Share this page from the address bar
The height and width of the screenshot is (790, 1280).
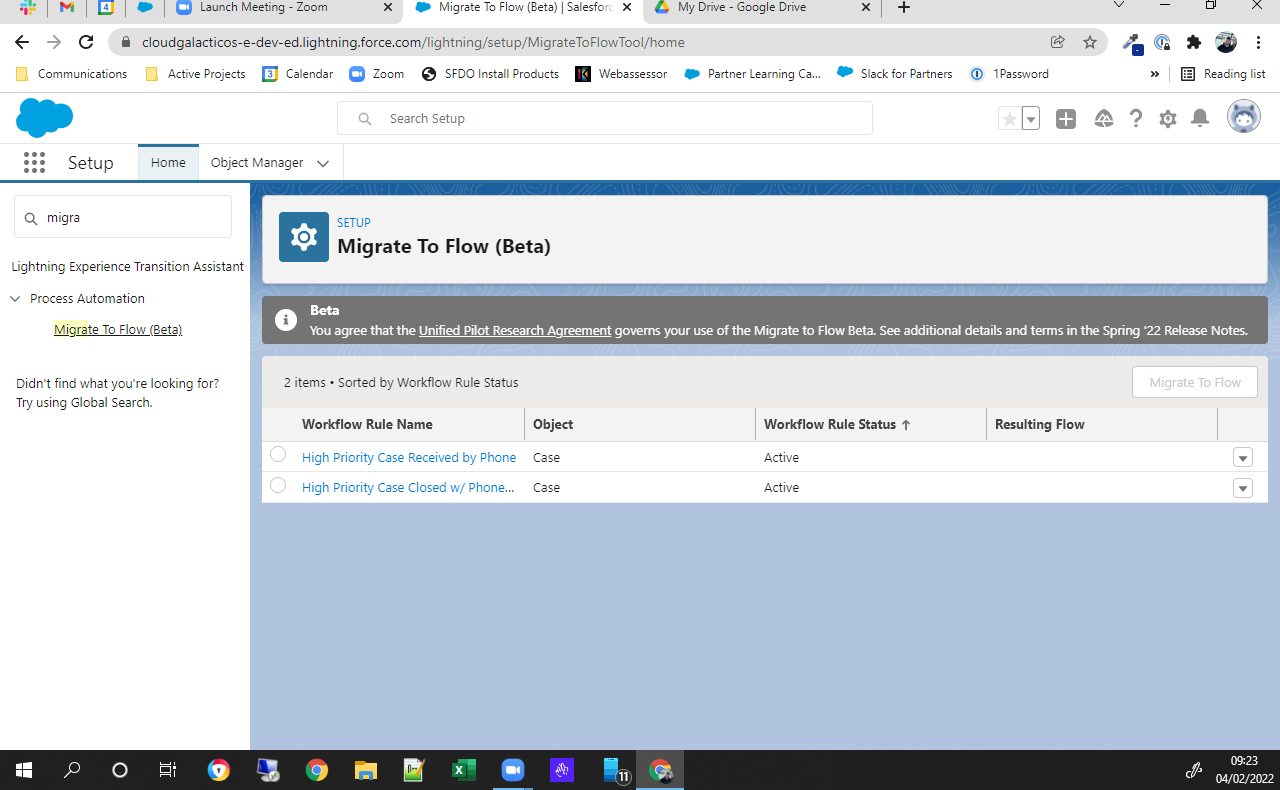(1057, 42)
